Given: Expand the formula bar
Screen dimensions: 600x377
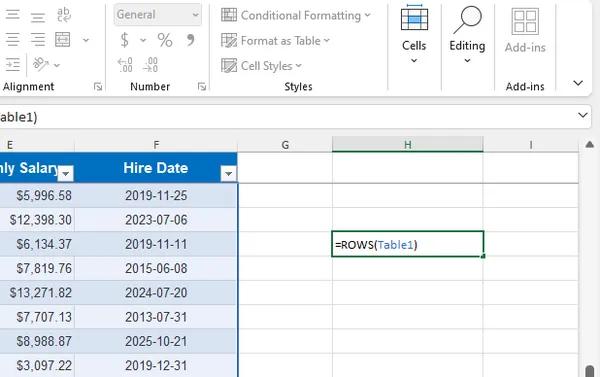Looking at the screenshot, I should 583,115.
